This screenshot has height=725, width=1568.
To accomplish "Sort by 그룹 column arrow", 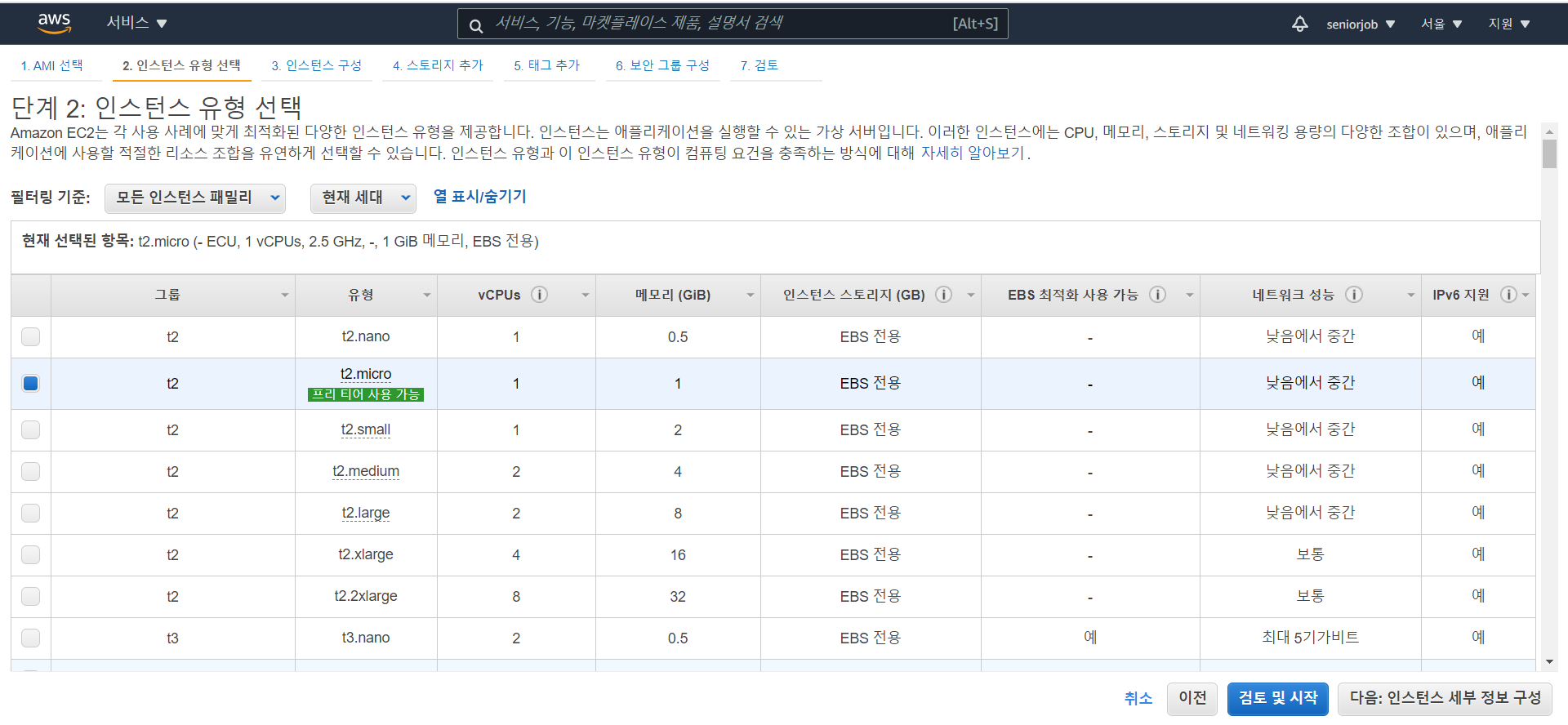I will click(284, 295).
